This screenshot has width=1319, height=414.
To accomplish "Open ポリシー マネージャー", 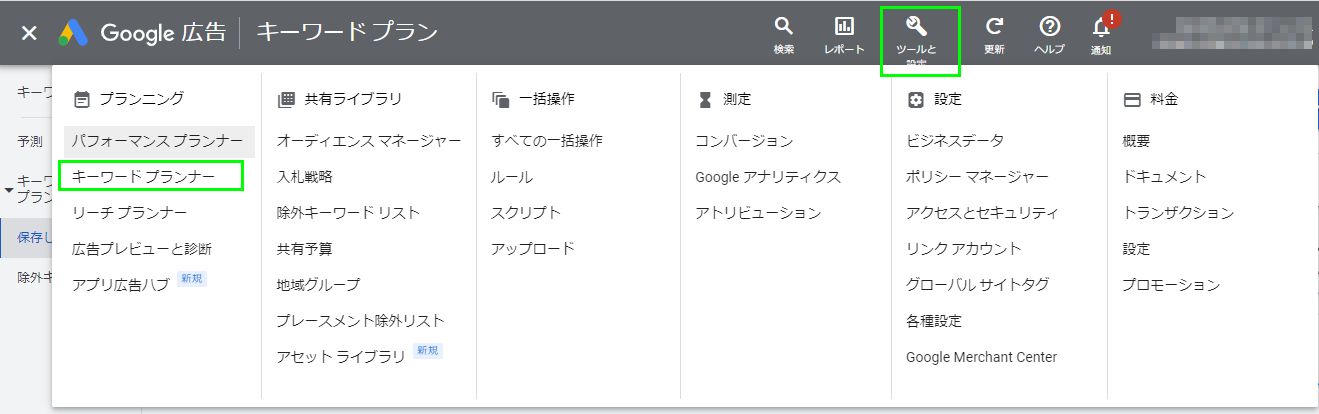I will (977, 177).
